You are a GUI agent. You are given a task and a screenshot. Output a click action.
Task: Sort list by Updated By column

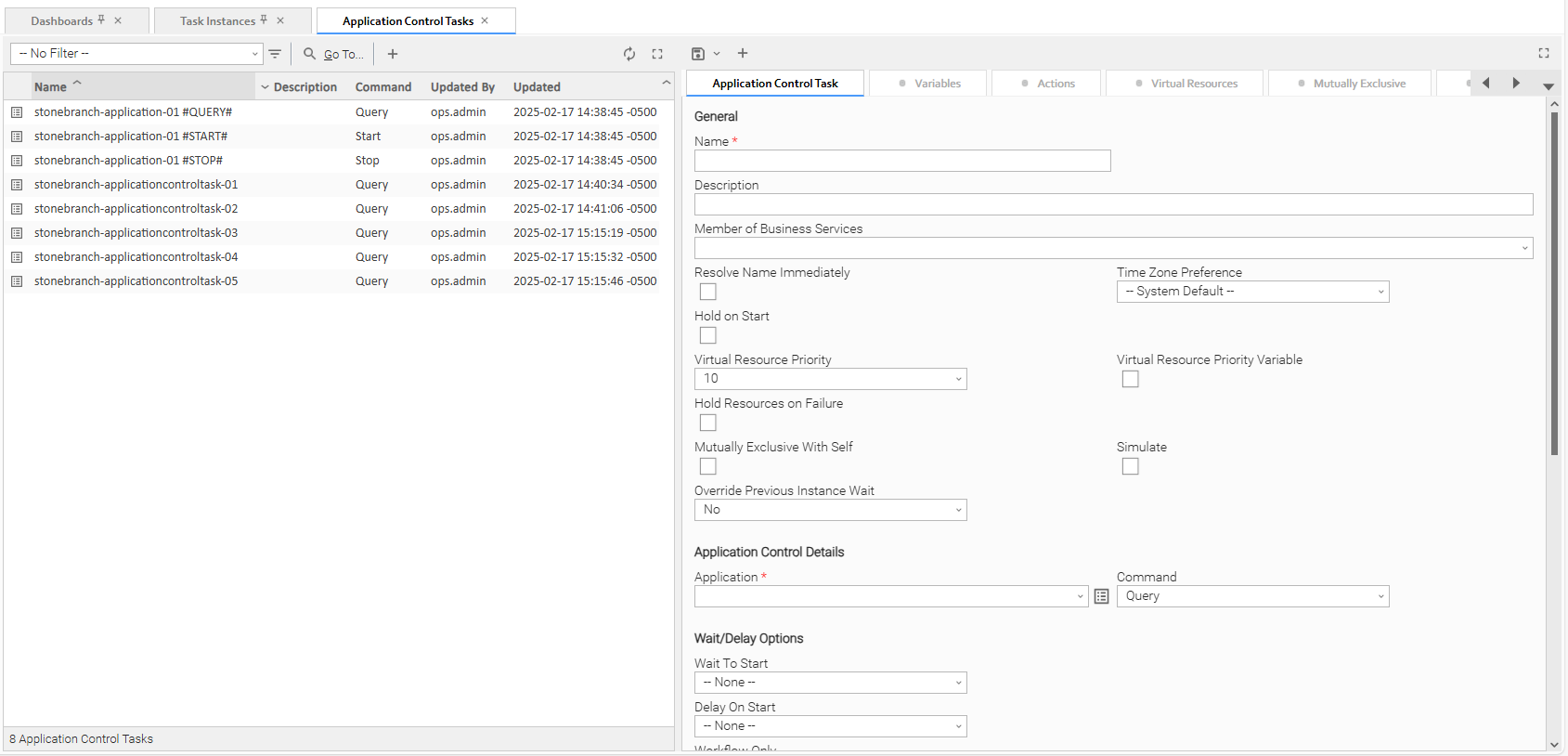point(462,87)
